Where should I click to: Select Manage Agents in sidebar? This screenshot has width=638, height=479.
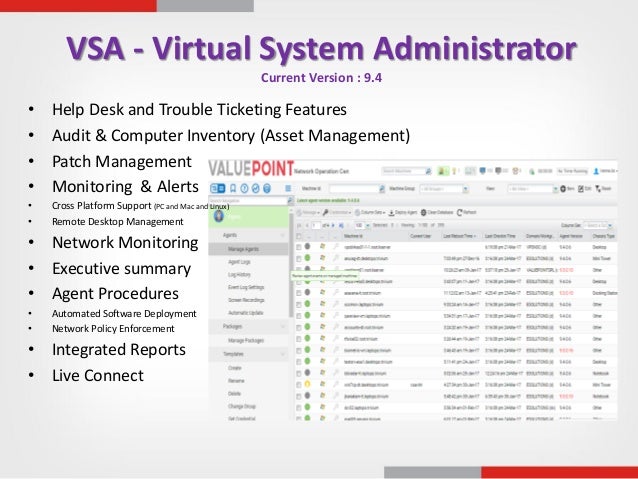(x=248, y=249)
